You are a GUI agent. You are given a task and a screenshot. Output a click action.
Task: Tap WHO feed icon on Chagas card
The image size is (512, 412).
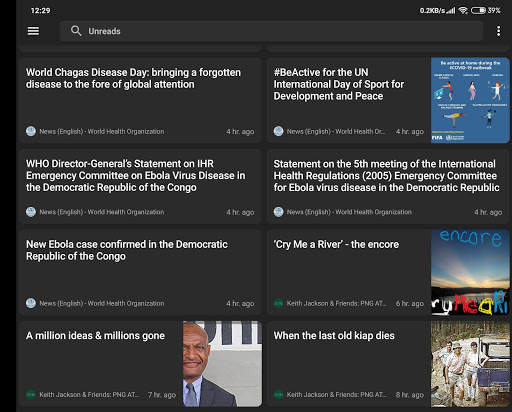pyautogui.click(x=31, y=131)
